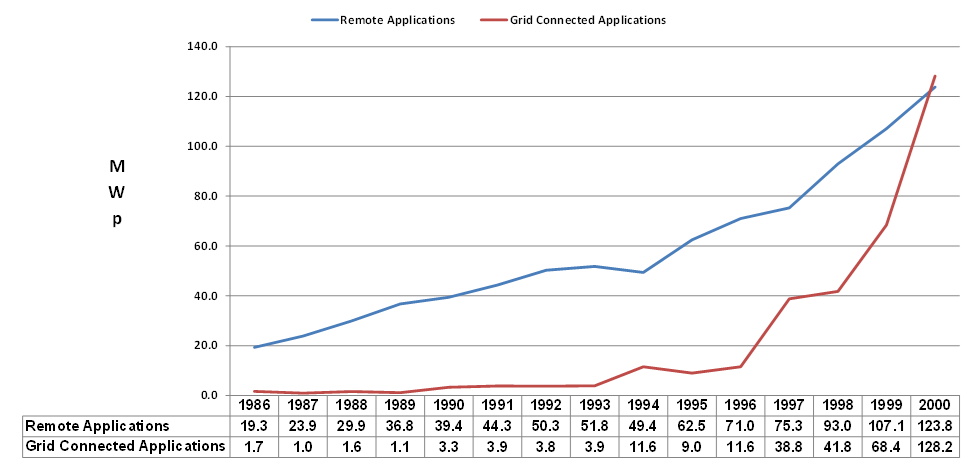
Task: Click the 2000 year column header
Action: [933, 407]
